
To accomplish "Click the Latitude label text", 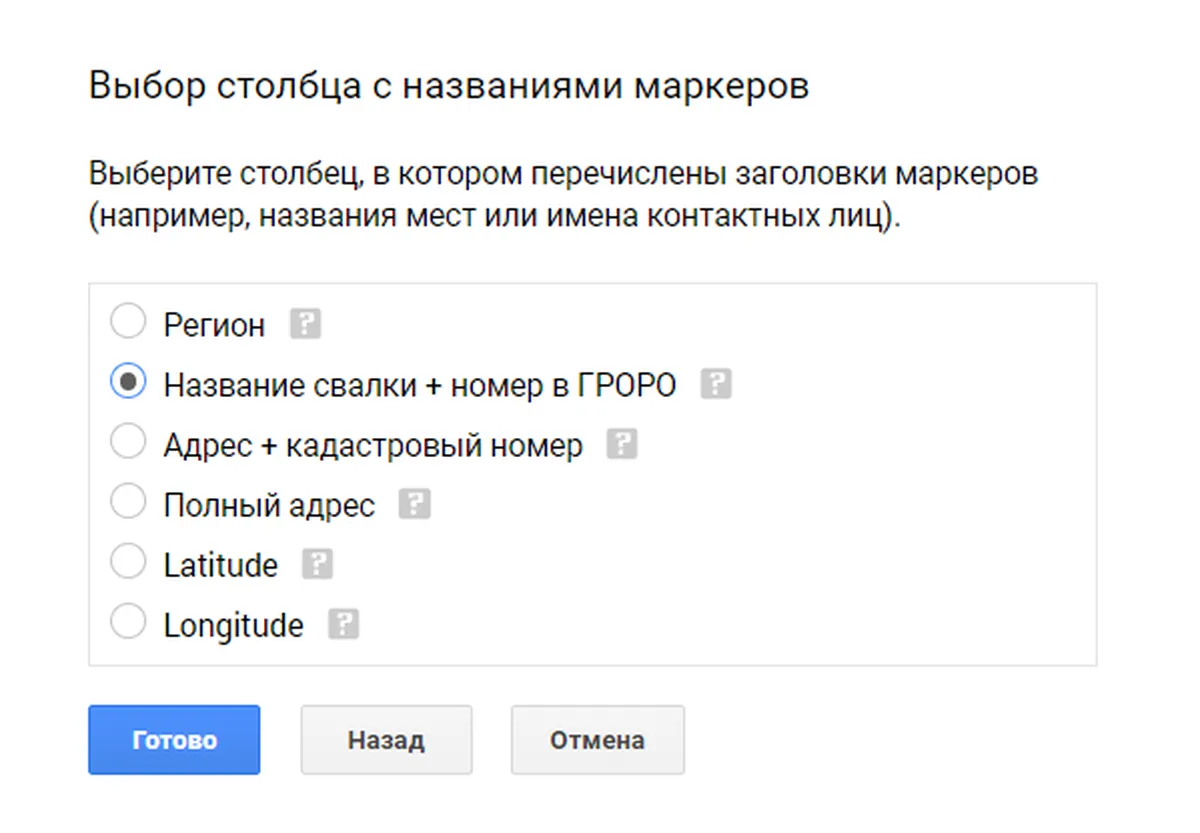I will pos(220,566).
